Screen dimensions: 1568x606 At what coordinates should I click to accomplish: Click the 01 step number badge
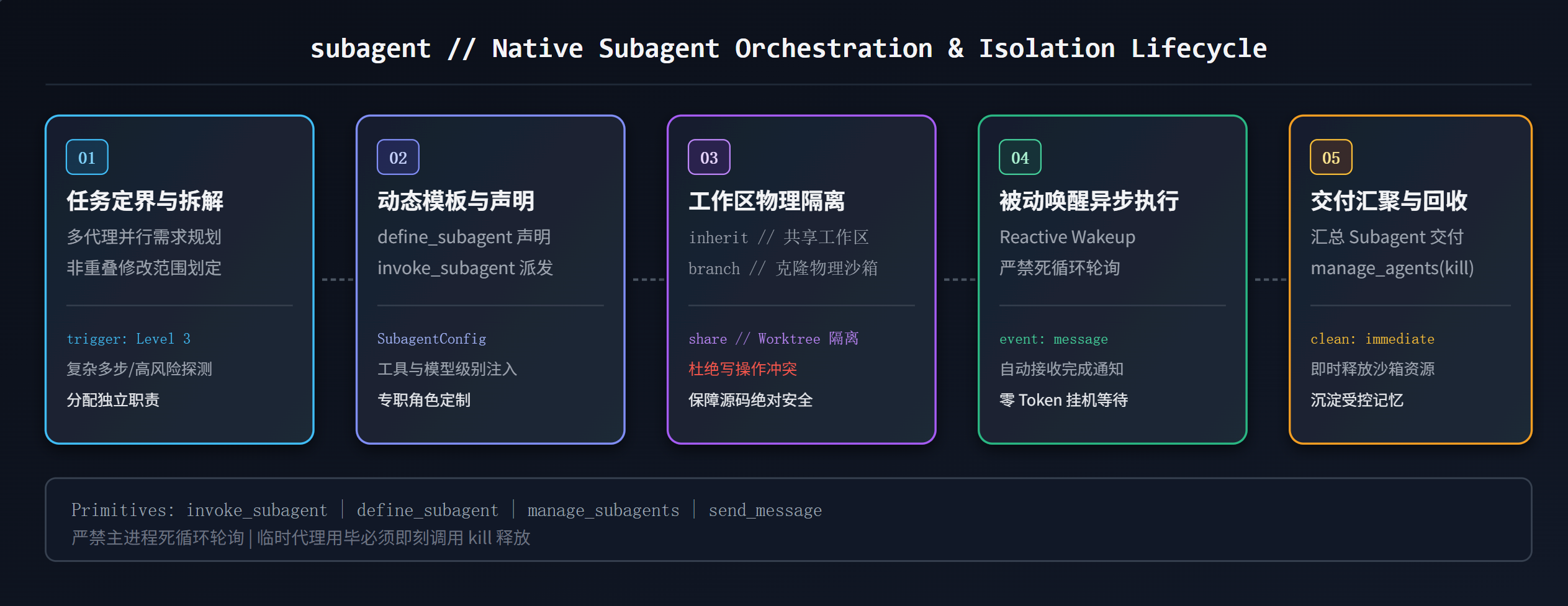(x=87, y=158)
